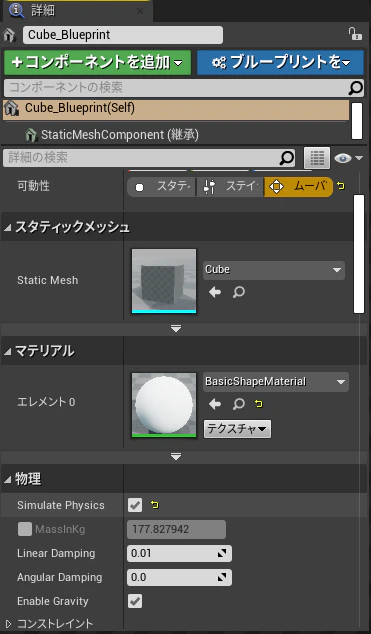Image resolution: width=371 pixels, height=634 pixels.
Task: Open the BasicShapeMaterial dropdown
Action: 276,382
